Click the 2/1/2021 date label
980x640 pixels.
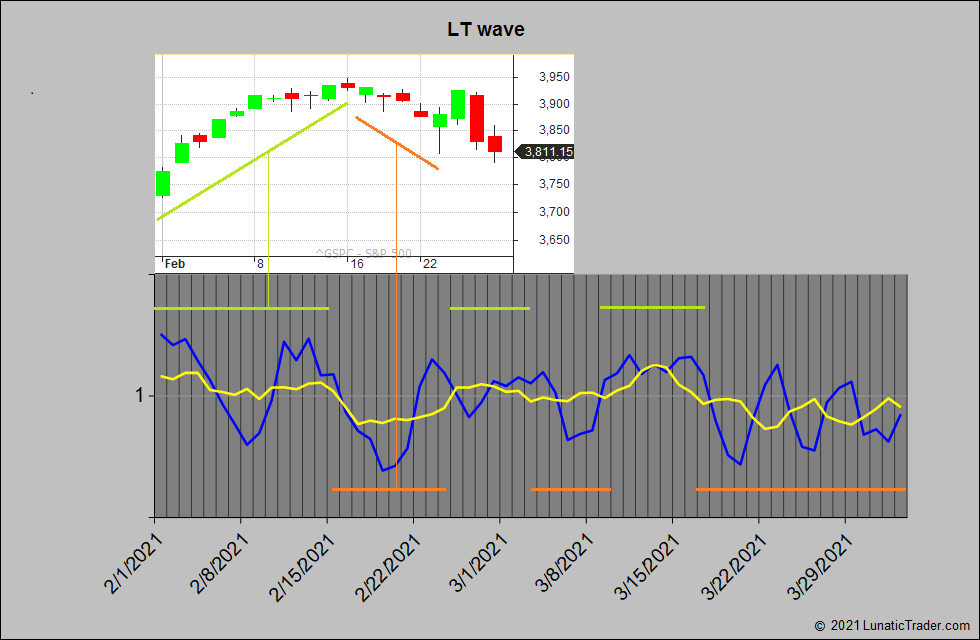[x=126, y=564]
